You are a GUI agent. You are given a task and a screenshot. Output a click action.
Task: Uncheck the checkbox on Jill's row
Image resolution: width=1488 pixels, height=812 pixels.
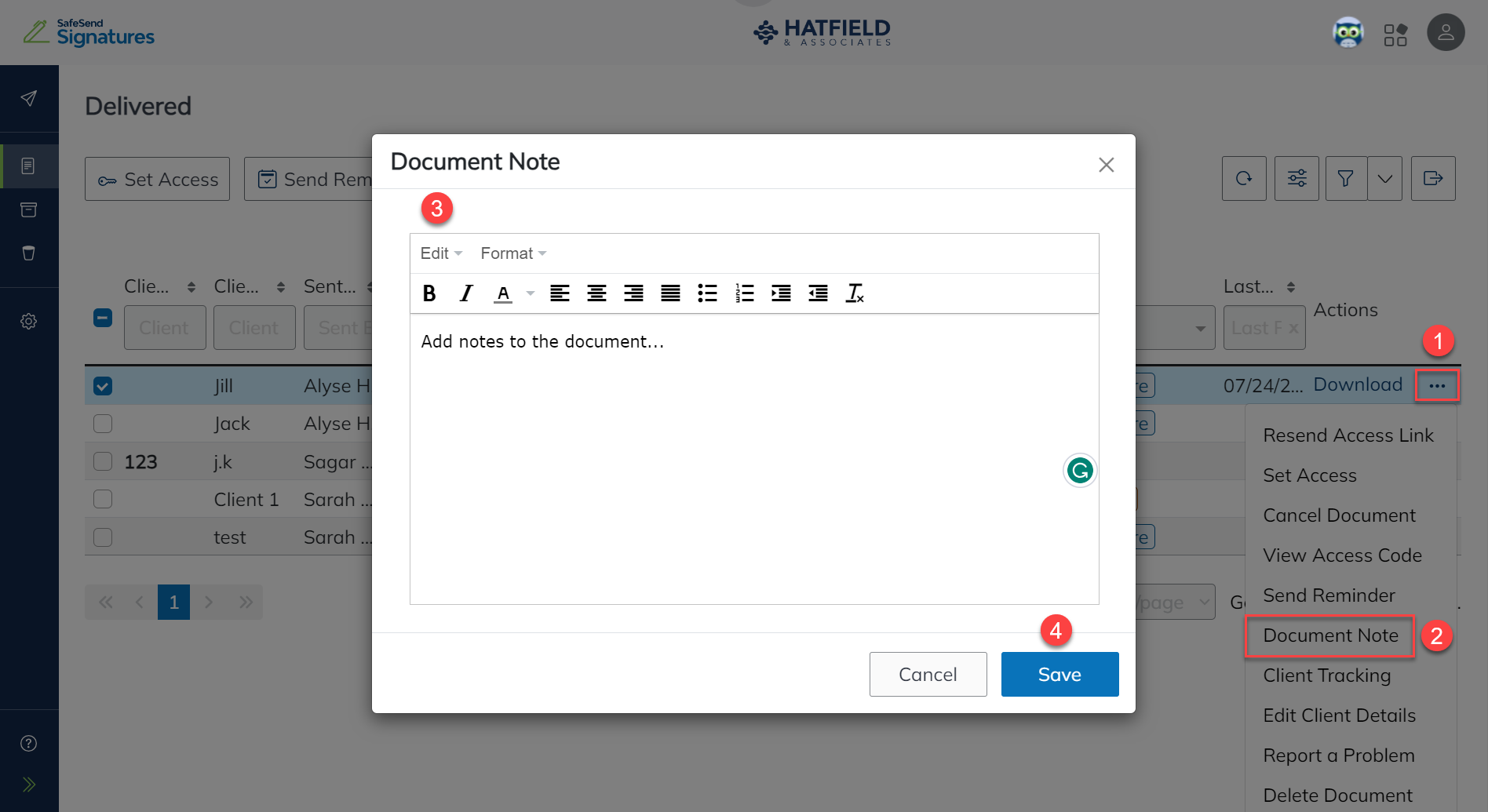click(102, 385)
